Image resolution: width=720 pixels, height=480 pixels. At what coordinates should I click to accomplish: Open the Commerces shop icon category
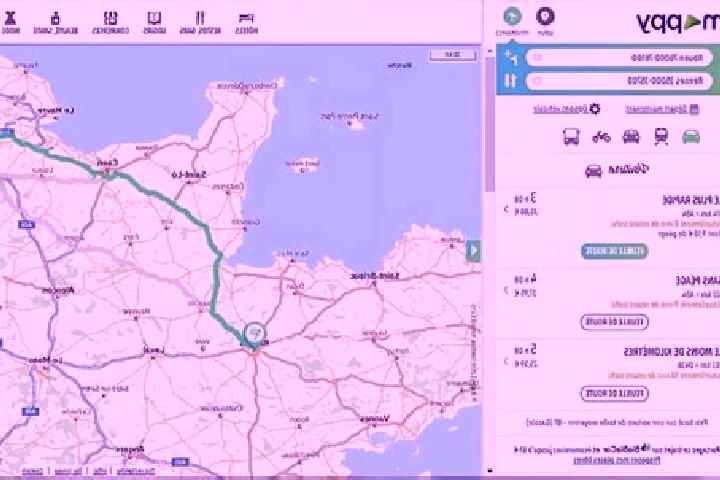click(110, 23)
